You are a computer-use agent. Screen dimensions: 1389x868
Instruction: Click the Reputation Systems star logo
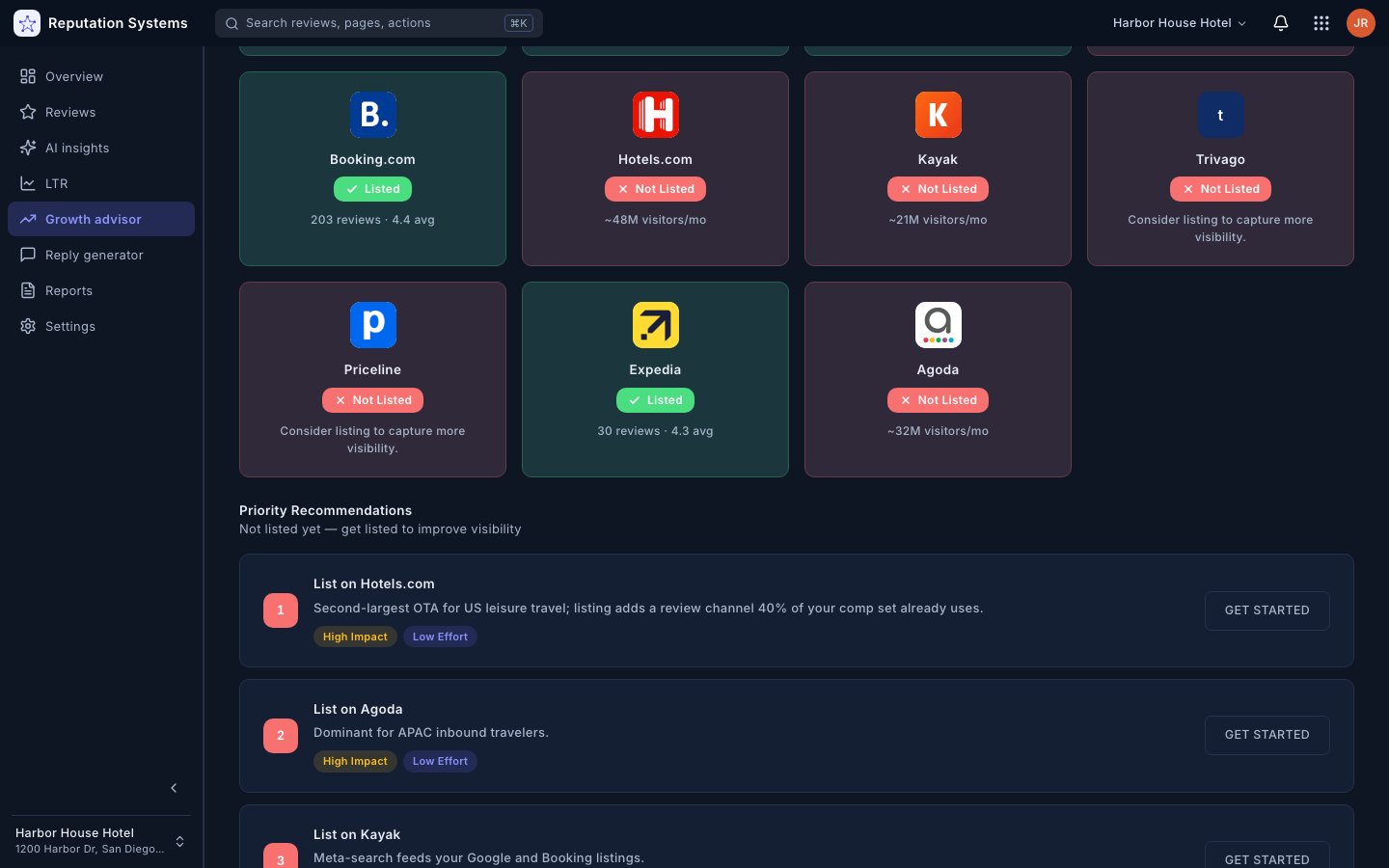tap(27, 23)
